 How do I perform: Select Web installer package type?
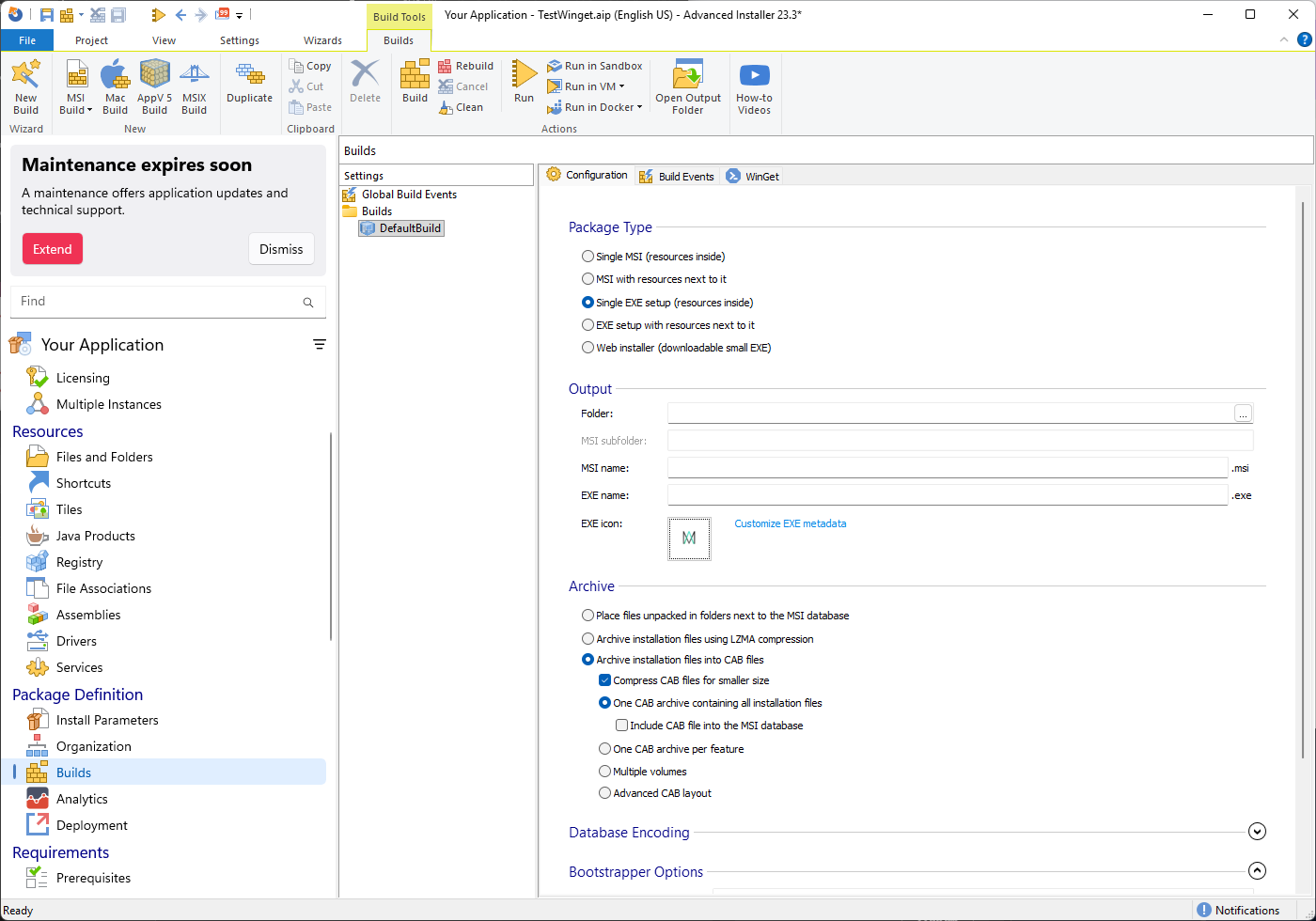pyautogui.click(x=588, y=348)
